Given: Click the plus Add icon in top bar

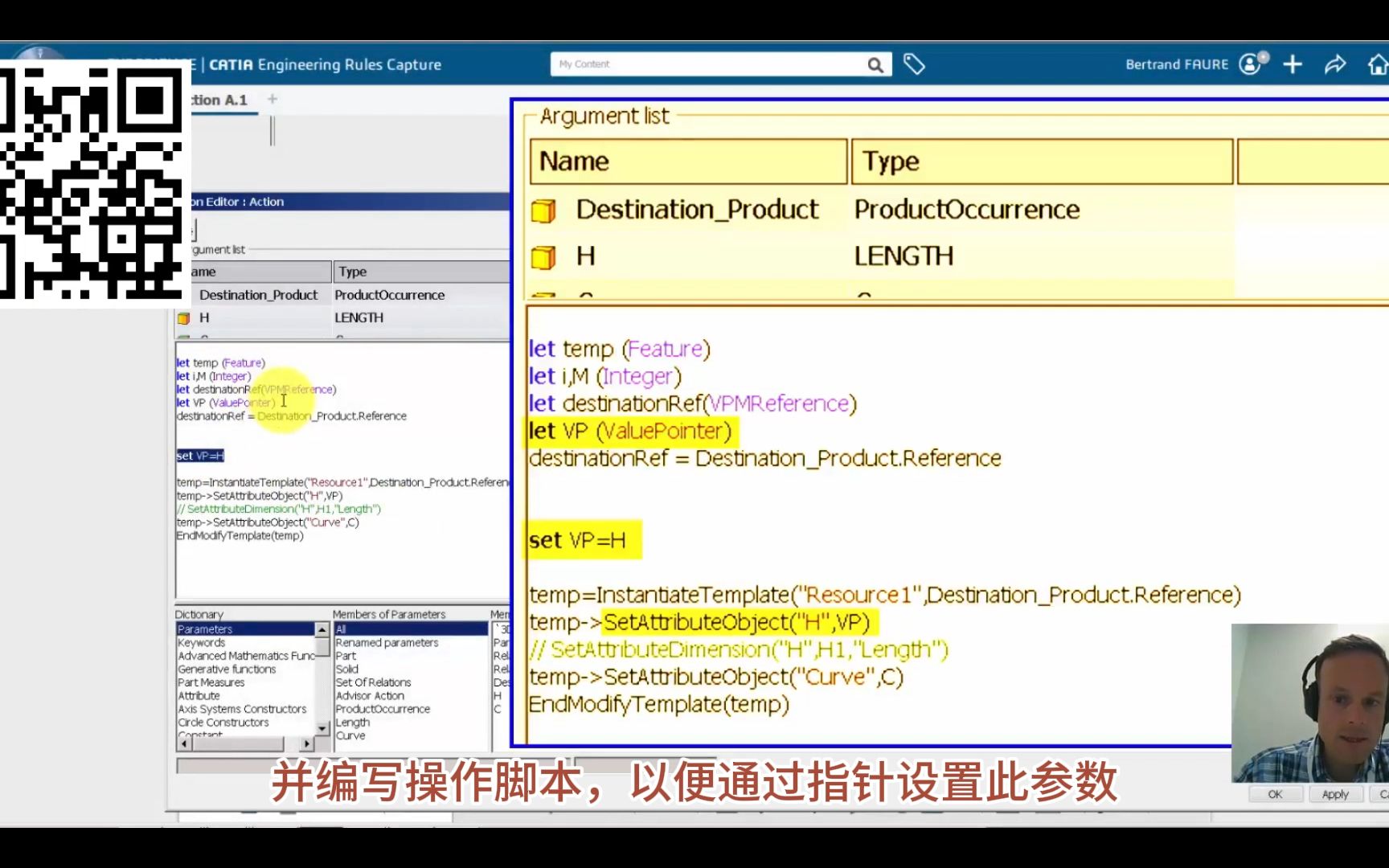Looking at the screenshot, I should point(1293,64).
